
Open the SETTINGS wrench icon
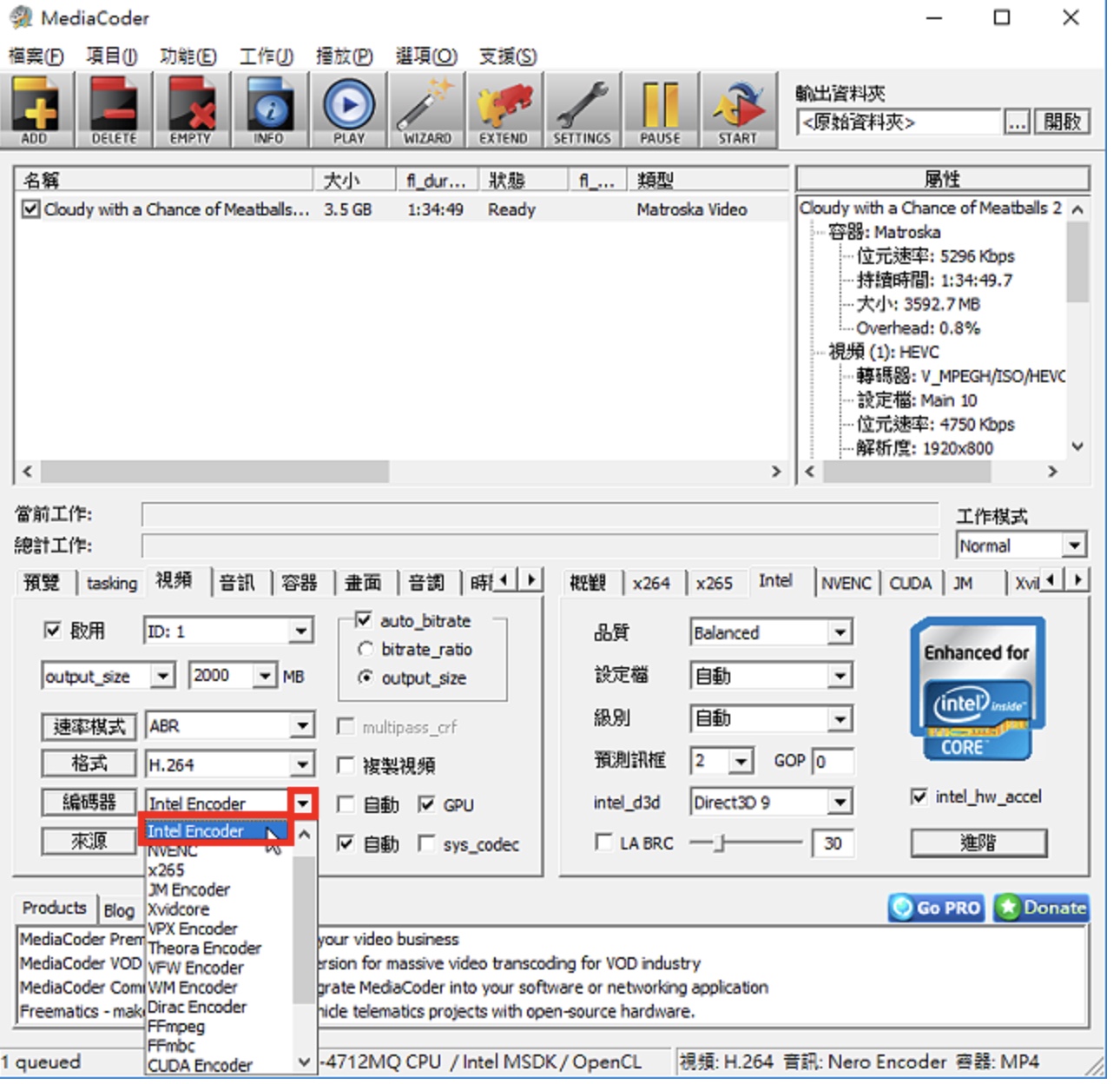582,111
